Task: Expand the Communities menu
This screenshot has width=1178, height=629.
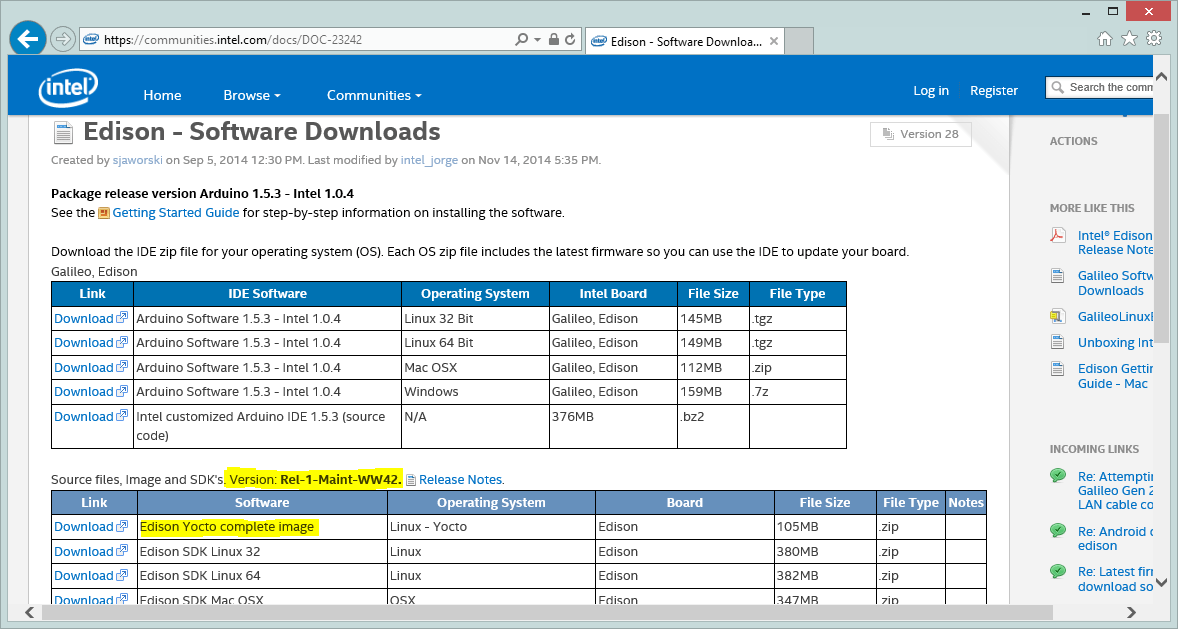Action: (x=374, y=95)
